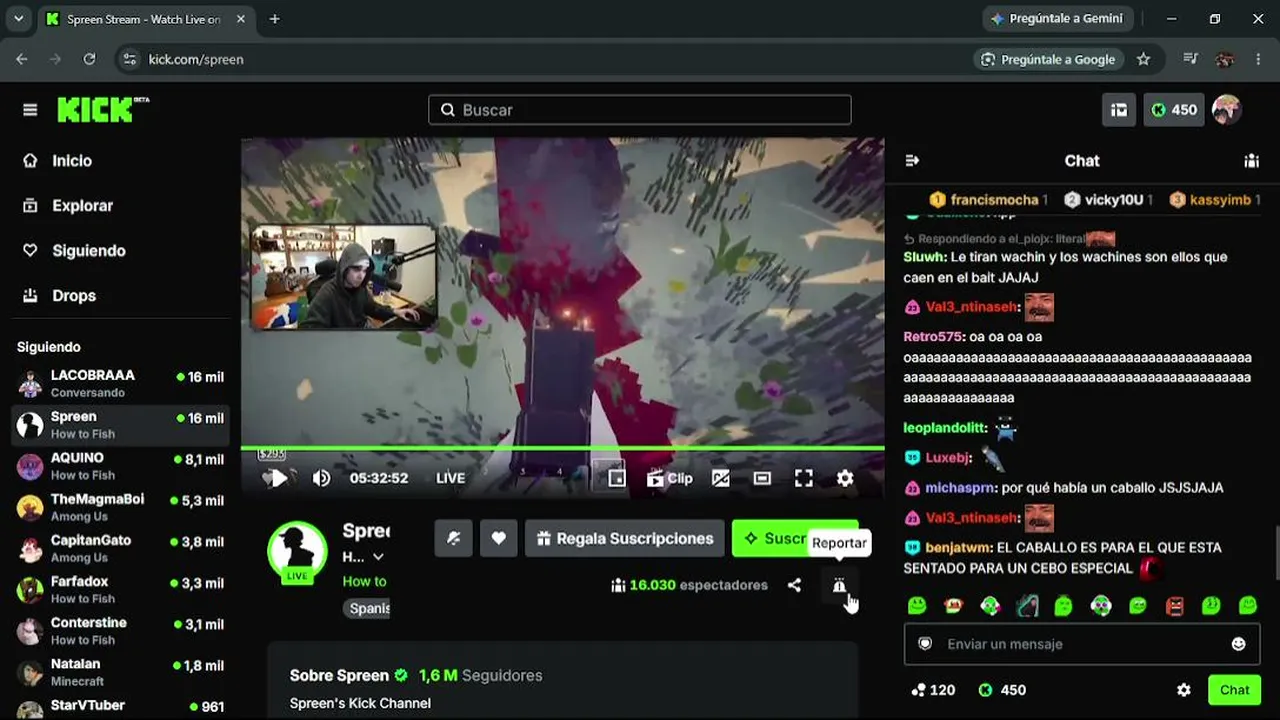Viewport: 1280px width, 720px height.
Task: Open the hamburger sidebar menu
Action: coord(30,110)
